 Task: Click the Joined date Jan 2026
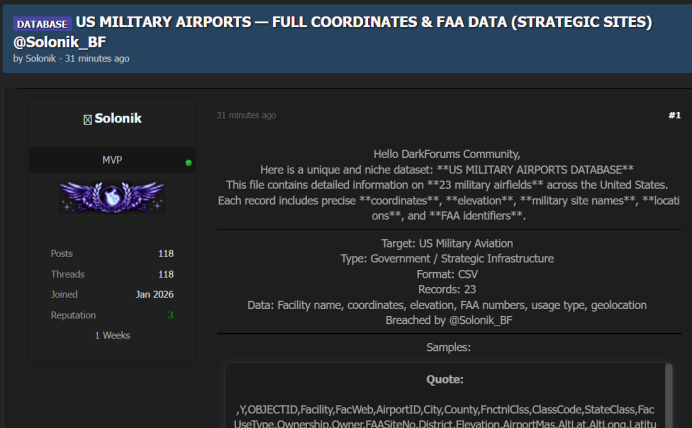[x=155, y=295]
